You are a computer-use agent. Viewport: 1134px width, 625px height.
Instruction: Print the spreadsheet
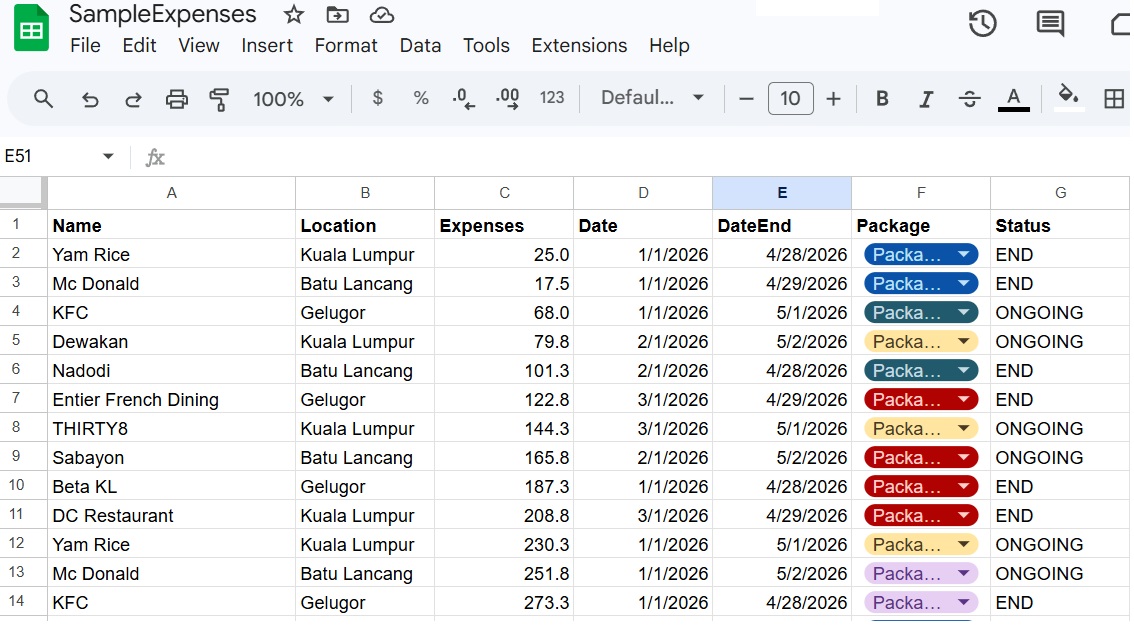177,98
